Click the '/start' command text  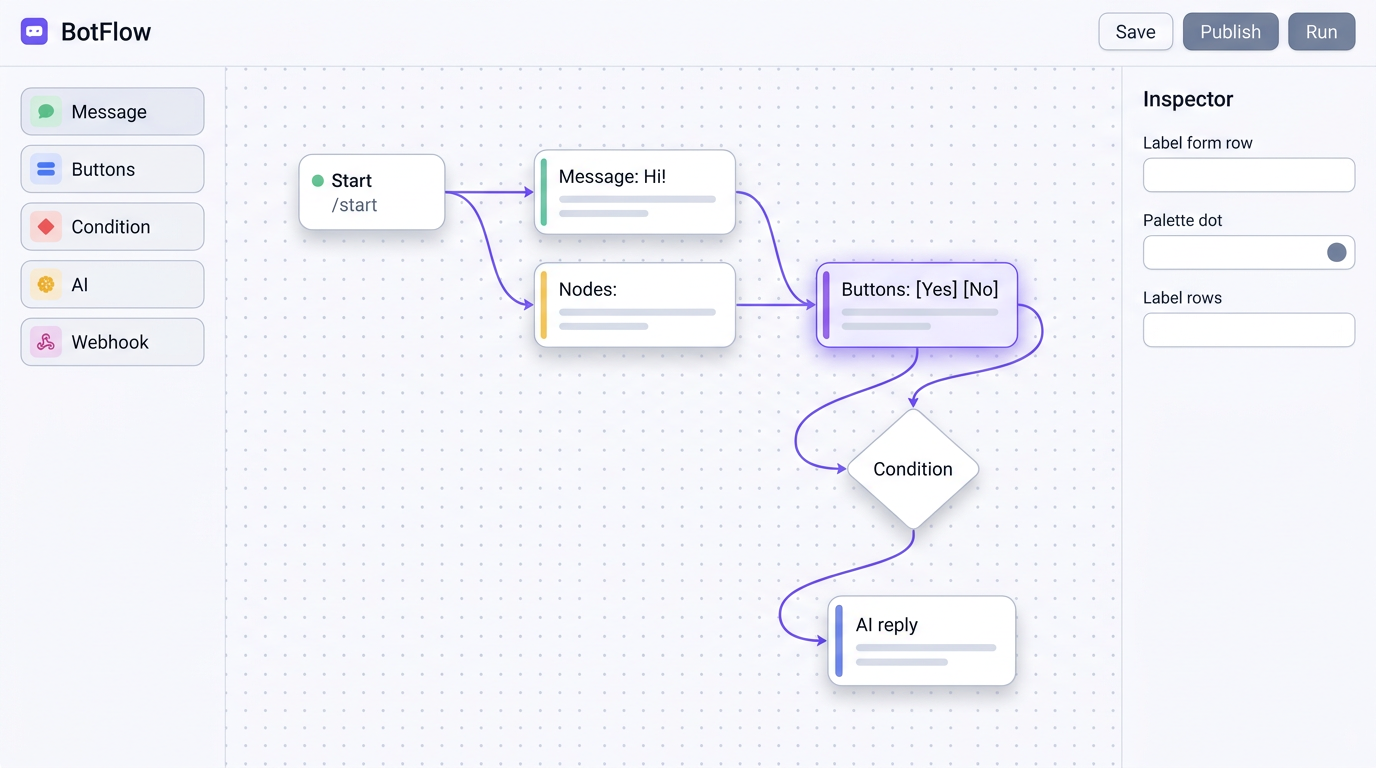pos(355,205)
